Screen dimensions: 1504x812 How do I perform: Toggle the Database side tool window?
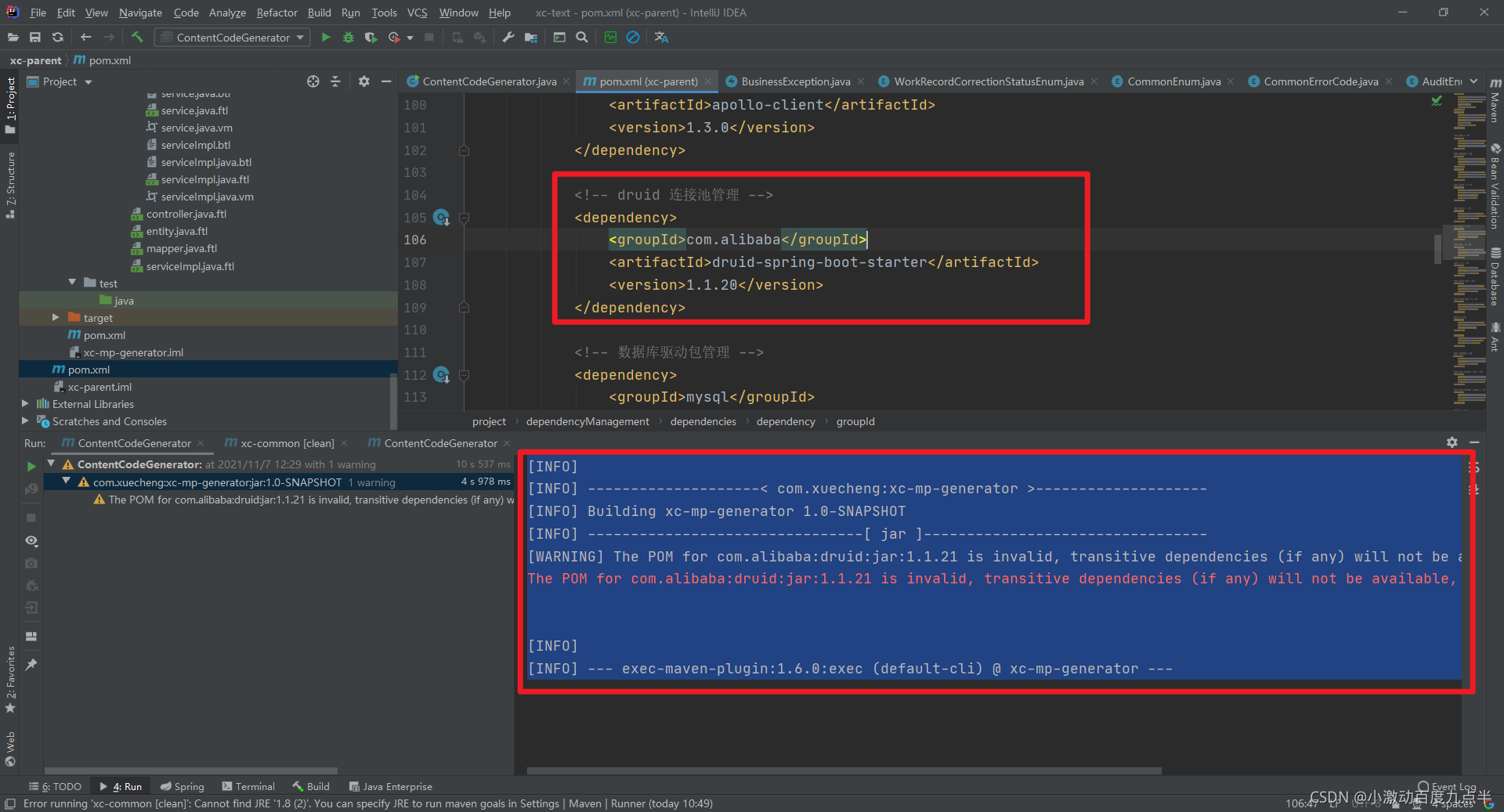(x=1495, y=276)
